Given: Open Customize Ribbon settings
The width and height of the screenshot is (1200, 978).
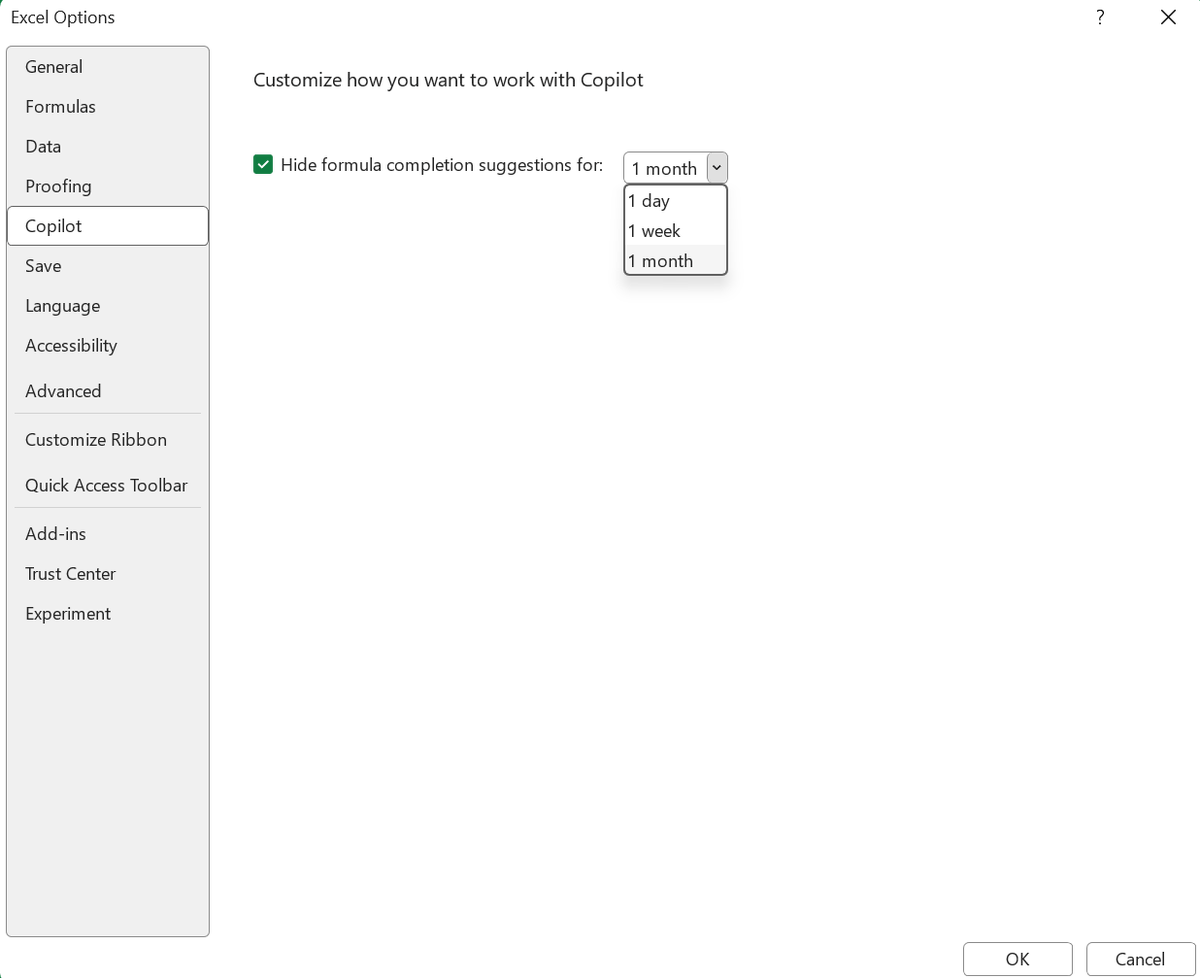Looking at the screenshot, I should pyautogui.click(x=107, y=440).
